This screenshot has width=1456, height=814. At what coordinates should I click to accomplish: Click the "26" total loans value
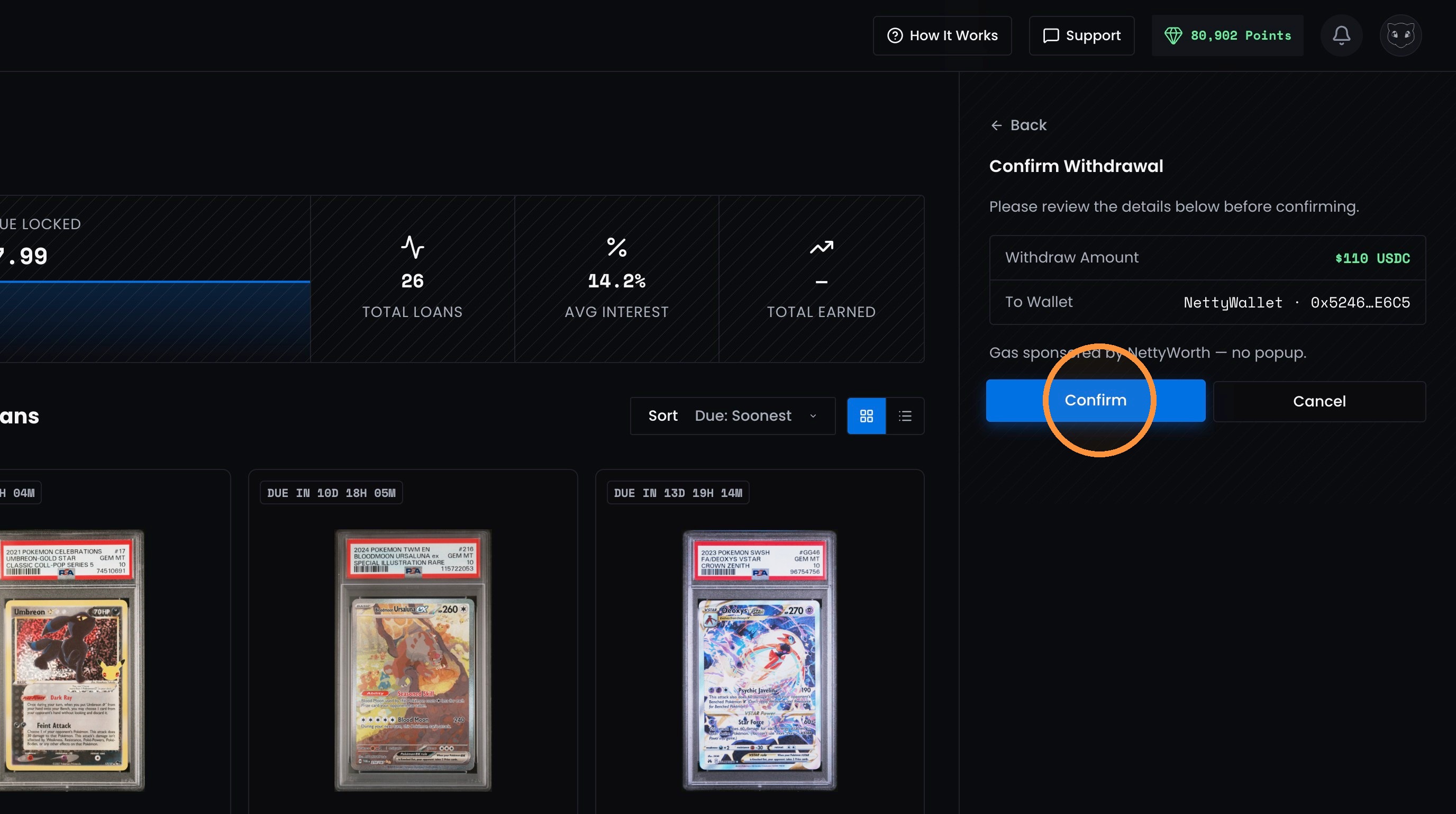pos(413,281)
